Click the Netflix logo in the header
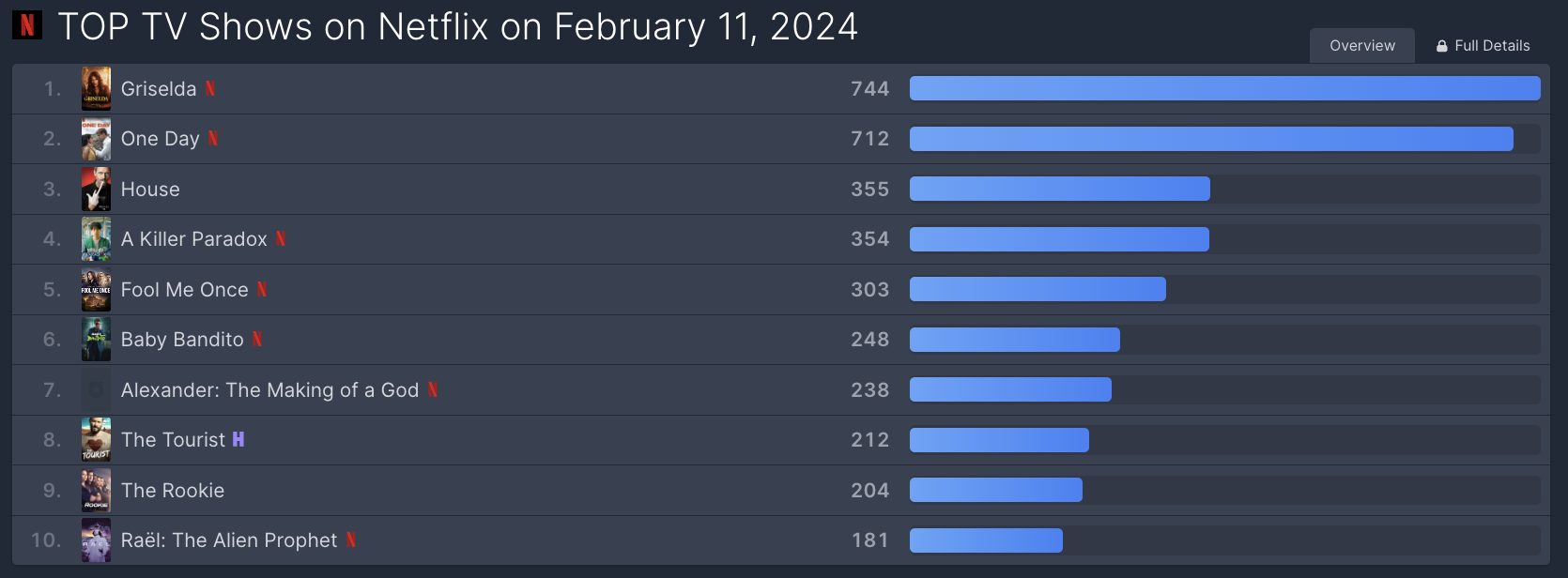This screenshot has width=1568, height=578. tap(27, 24)
